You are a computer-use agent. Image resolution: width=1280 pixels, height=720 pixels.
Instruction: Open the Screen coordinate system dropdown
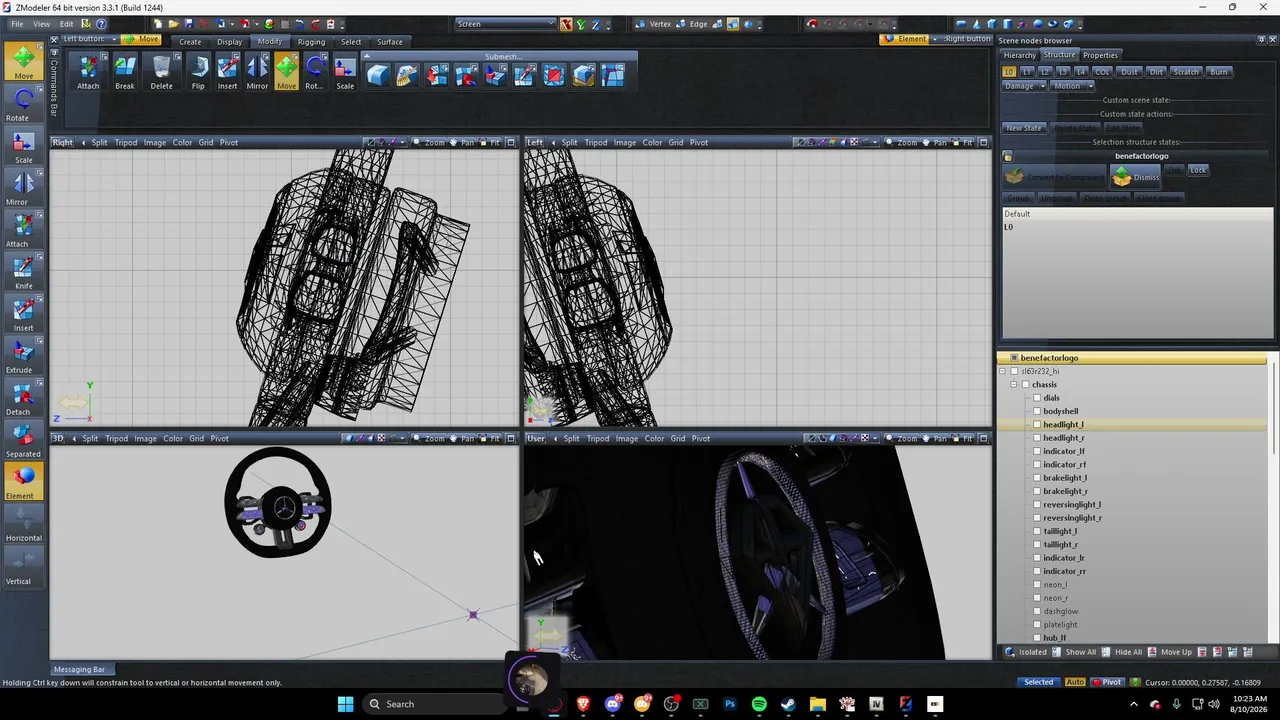(x=506, y=24)
